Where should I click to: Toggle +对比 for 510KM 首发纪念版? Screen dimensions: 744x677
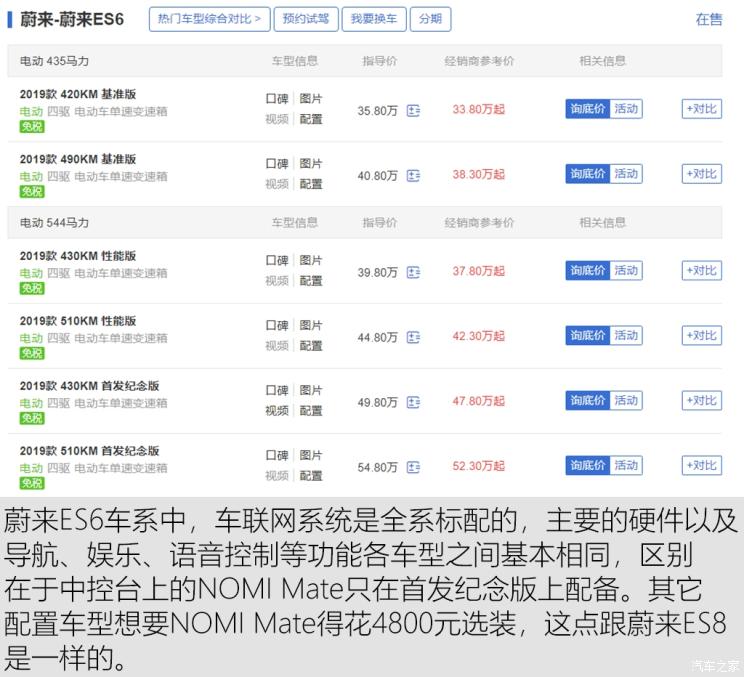coord(701,465)
